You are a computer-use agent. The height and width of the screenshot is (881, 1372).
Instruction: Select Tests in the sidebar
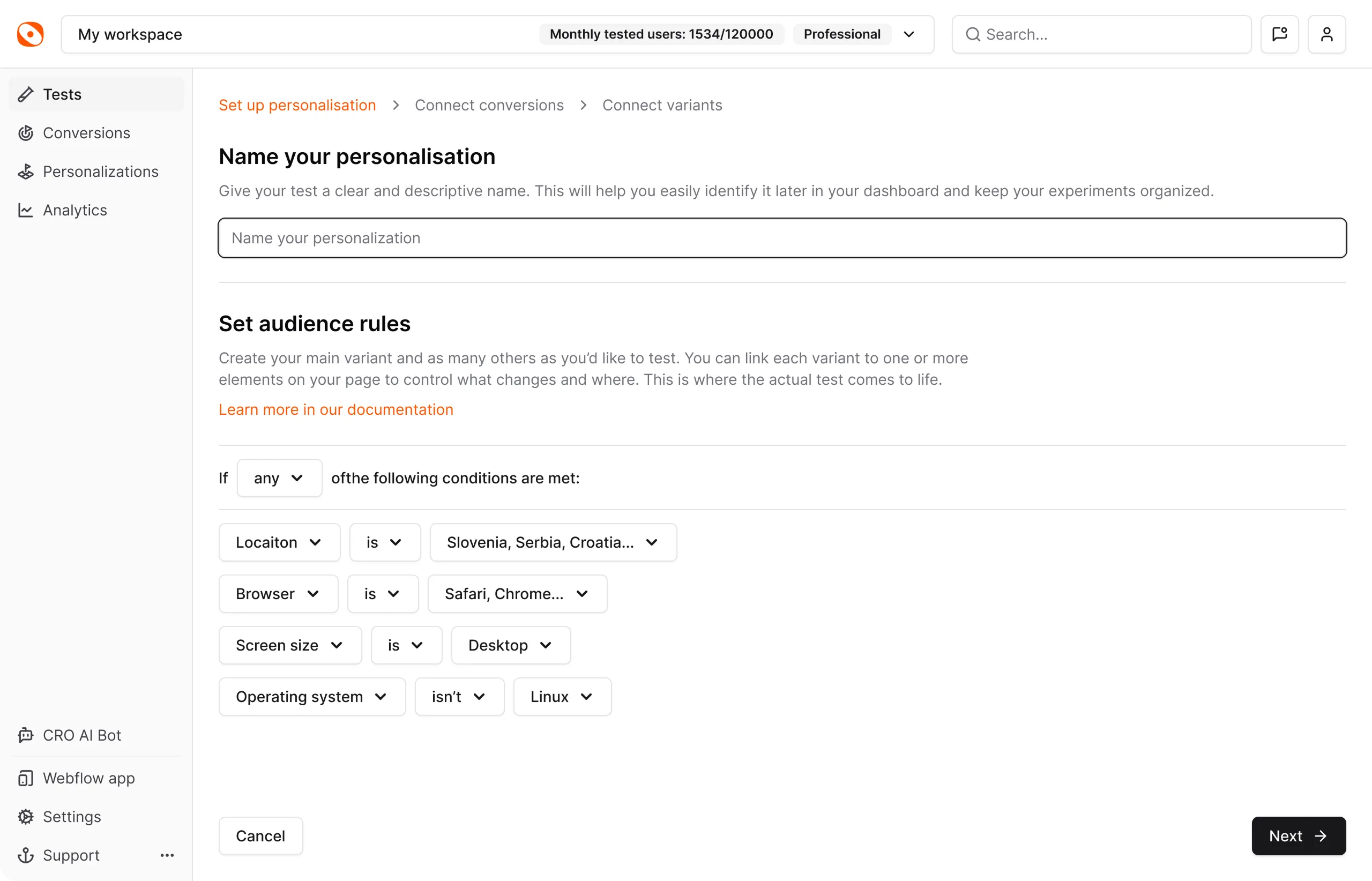tap(62, 94)
